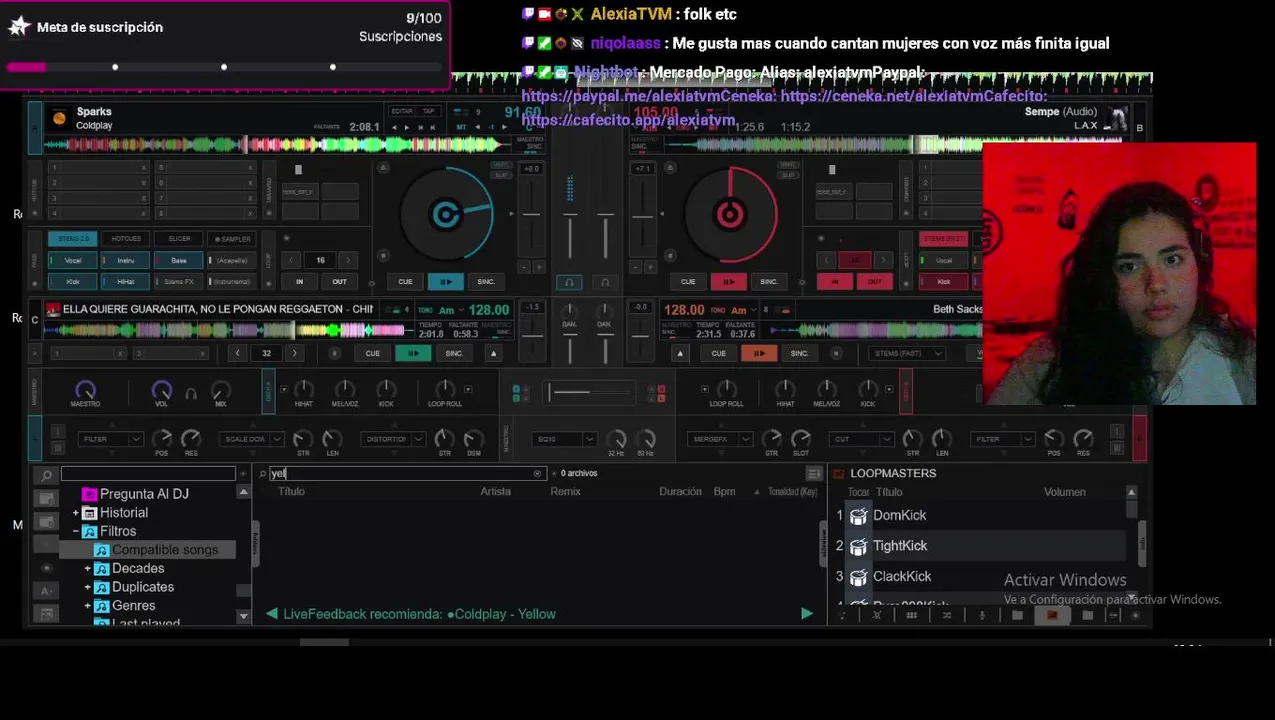Adjust the MAESTRO volume knob
This screenshot has width=1275, height=720.
(x=85, y=390)
